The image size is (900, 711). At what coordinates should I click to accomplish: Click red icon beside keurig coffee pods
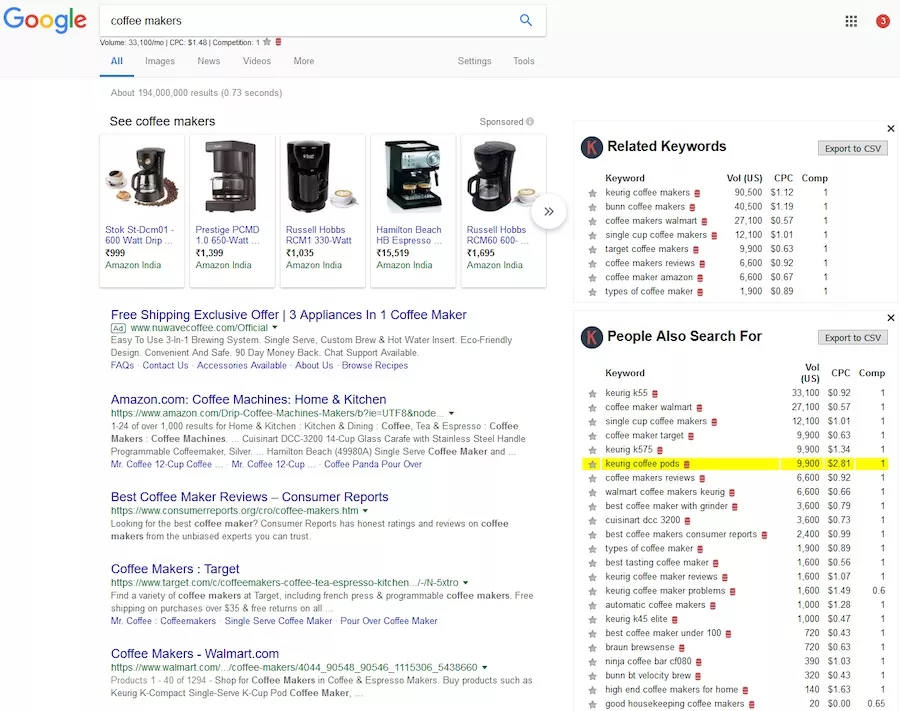(x=686, y=464)
